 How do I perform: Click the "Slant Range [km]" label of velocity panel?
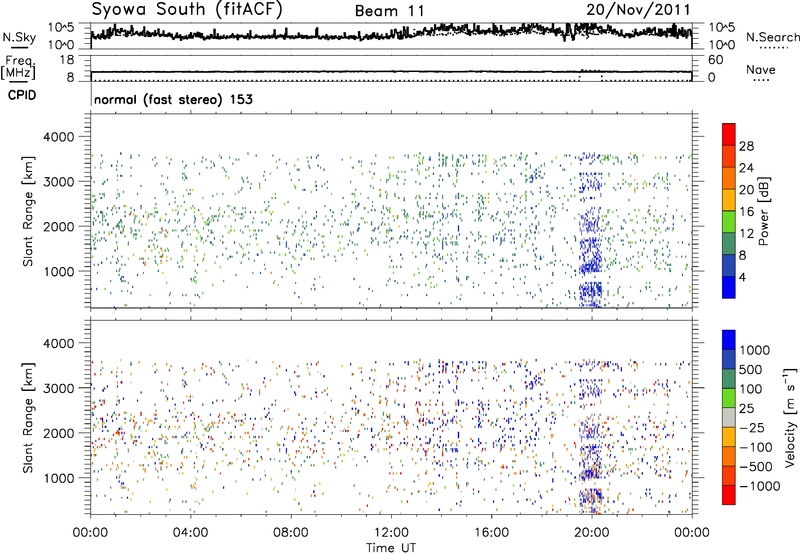pyautogui.click(x=28, y=418)
